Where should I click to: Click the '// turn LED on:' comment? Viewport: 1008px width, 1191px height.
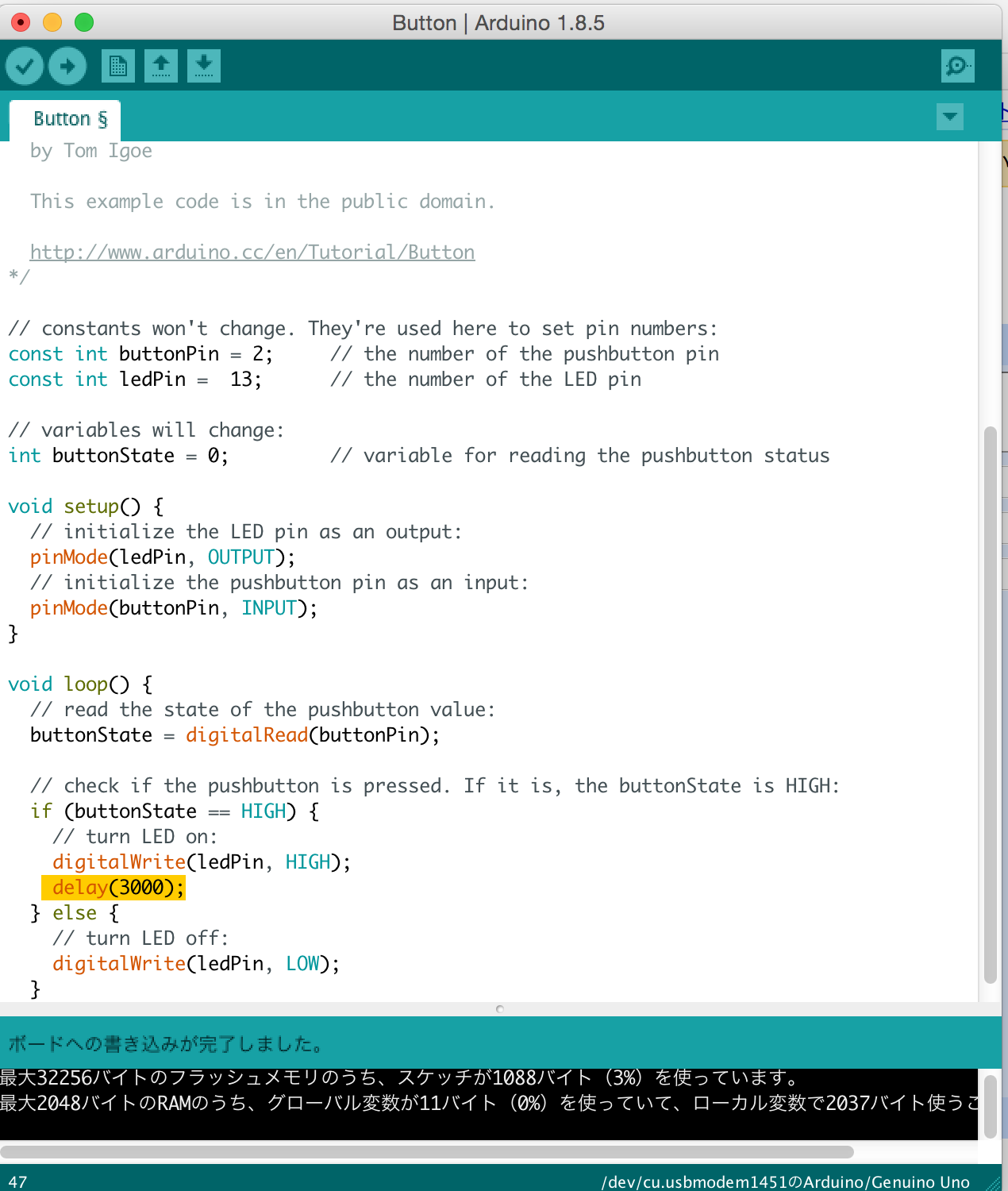tap(135, 837)
